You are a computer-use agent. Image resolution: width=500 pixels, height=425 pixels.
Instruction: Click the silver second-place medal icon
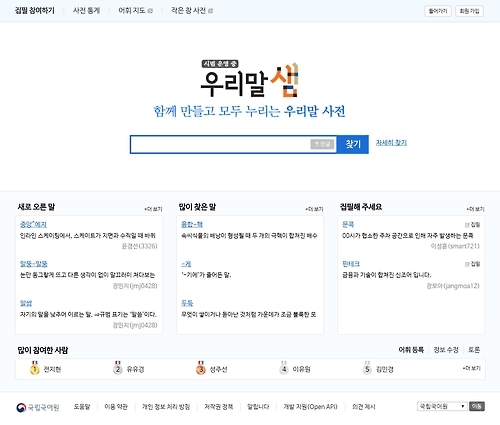click(117, 368)
